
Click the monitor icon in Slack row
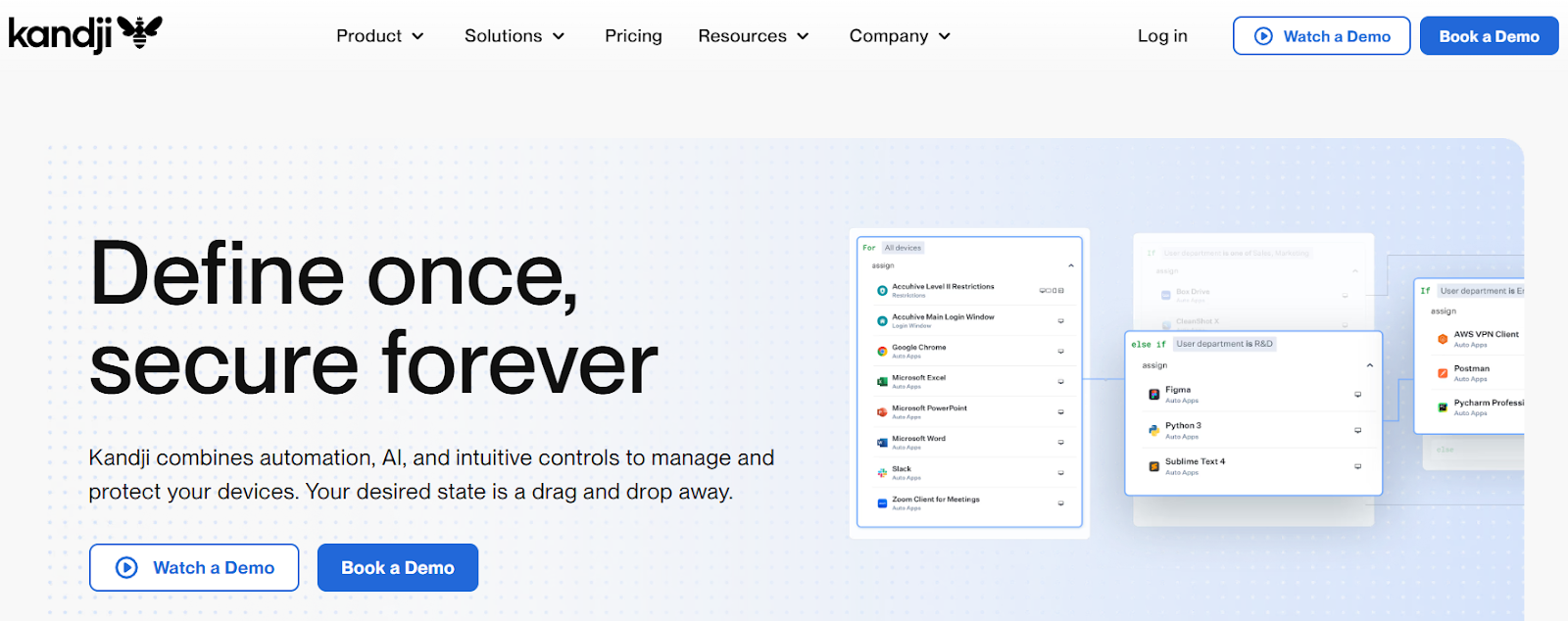1061,472
